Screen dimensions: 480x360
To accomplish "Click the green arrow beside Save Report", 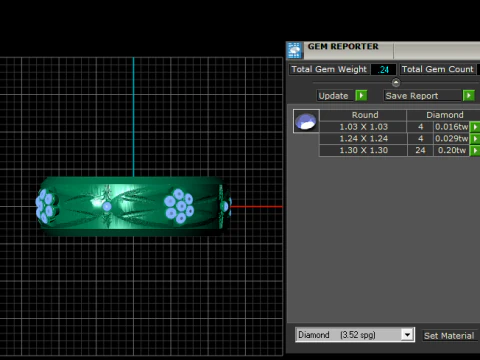I will click(x=469, y=96).
